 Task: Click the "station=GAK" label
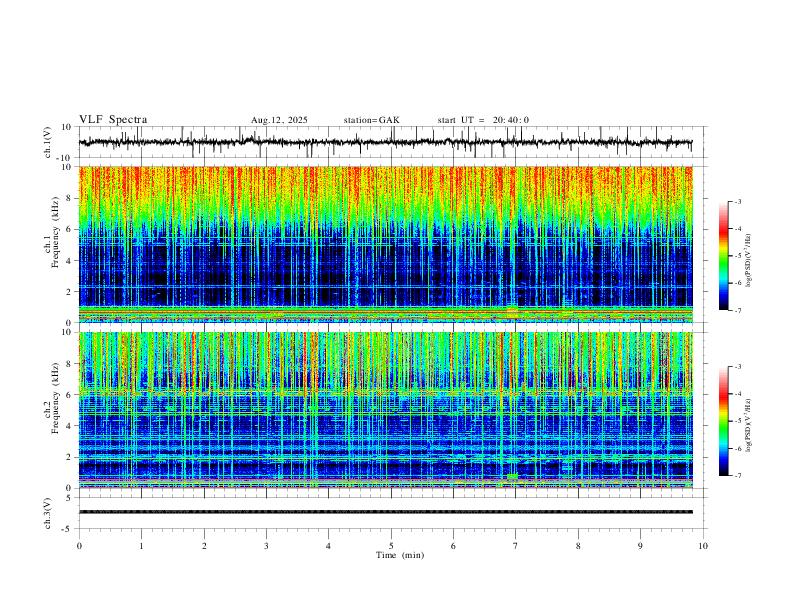point(371,120)
